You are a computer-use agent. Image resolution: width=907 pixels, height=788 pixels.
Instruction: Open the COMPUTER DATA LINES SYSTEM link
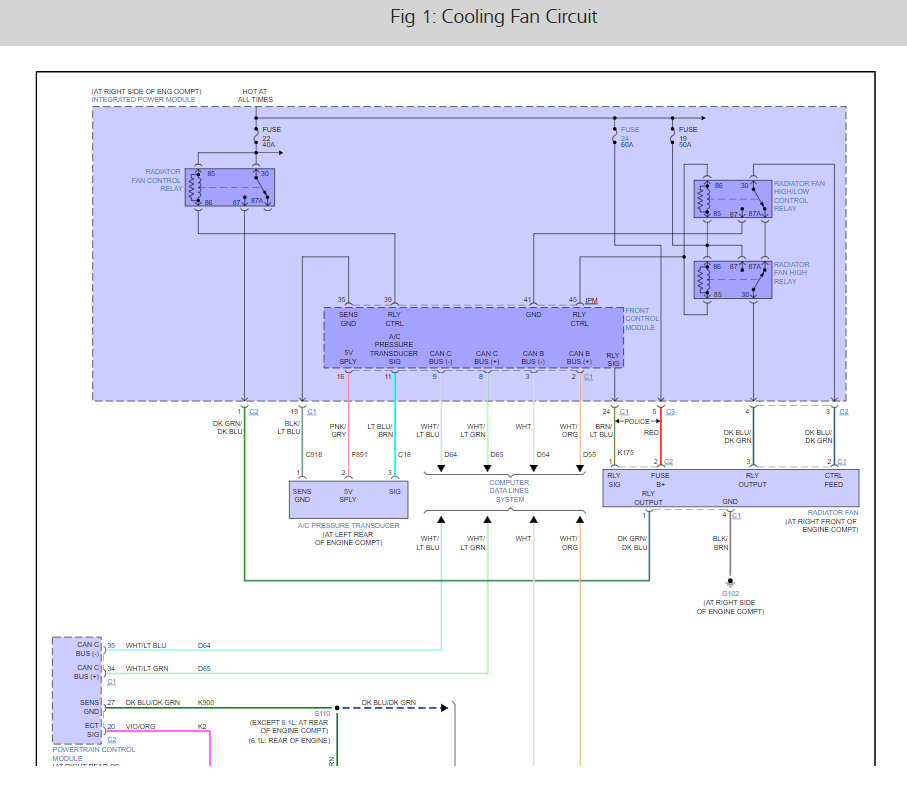pos(509,491)
